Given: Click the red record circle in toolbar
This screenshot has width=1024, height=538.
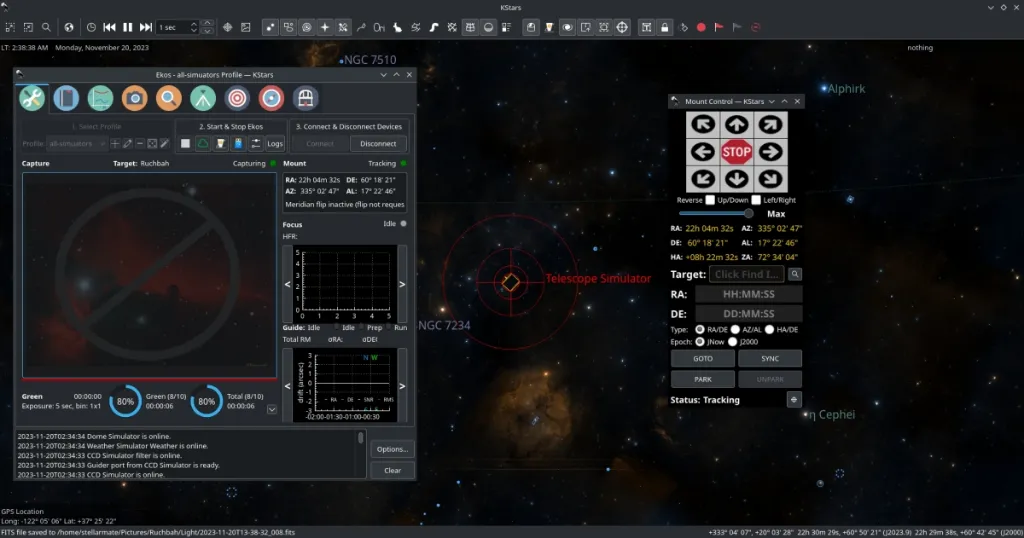Looking at the screenshot, I should (701, 27).
